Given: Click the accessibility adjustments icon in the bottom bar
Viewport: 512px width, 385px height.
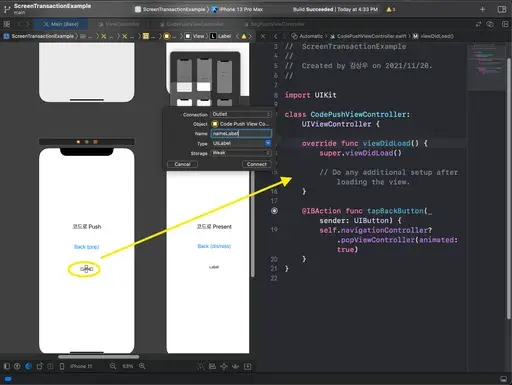Looking at the screenshot, I should 17,366.
